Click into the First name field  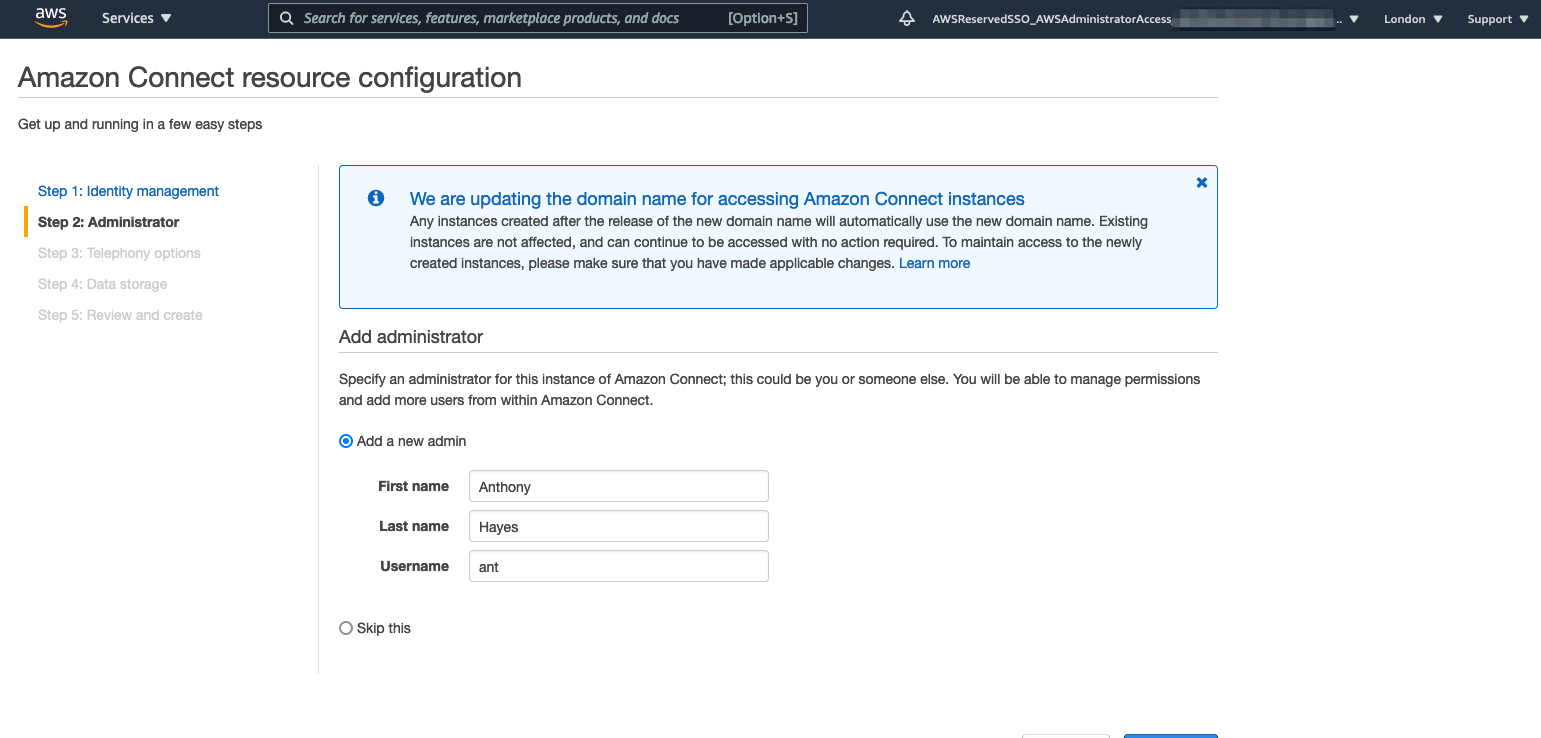[618, 486]
